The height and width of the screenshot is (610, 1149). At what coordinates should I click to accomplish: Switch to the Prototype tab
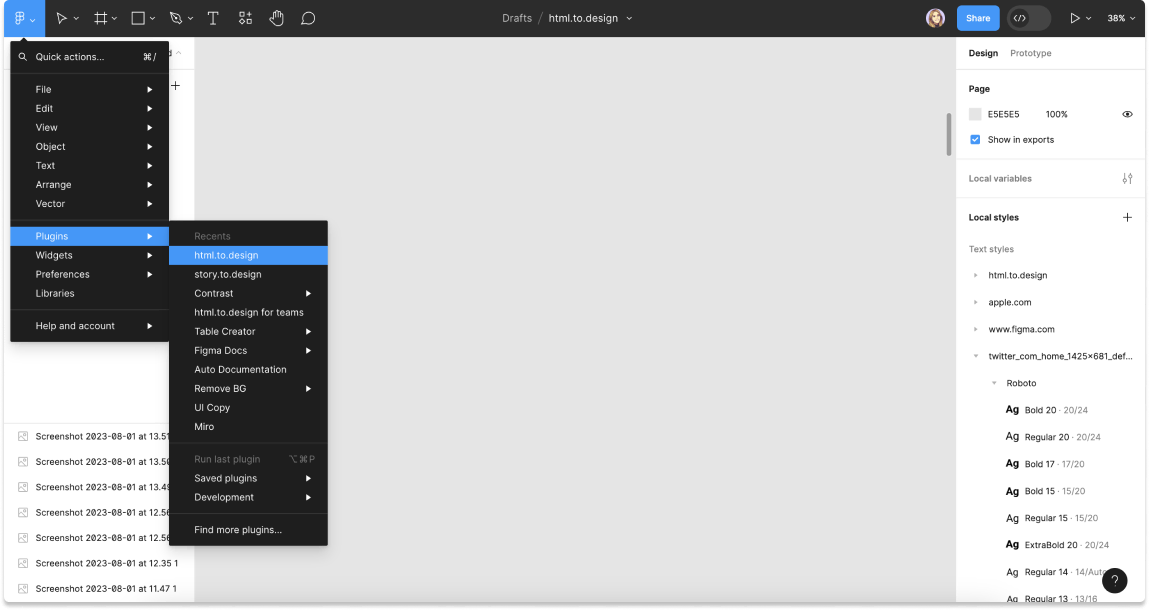1030,53
